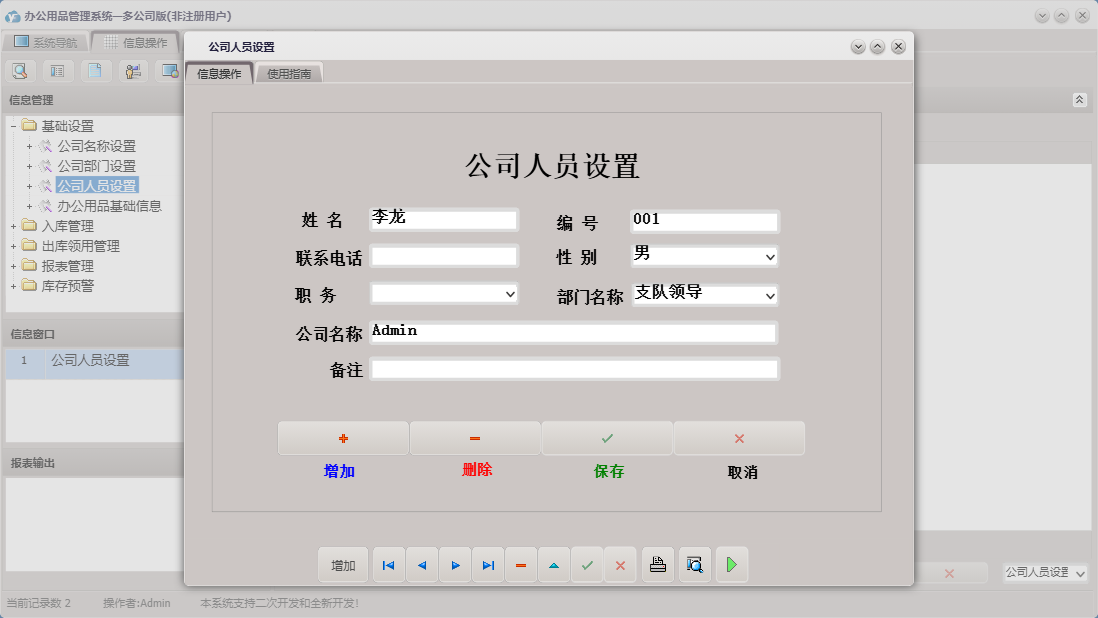1098x618 pixels.
Task: Click the personnel figure toolbar icon
Action: [131, 71]
